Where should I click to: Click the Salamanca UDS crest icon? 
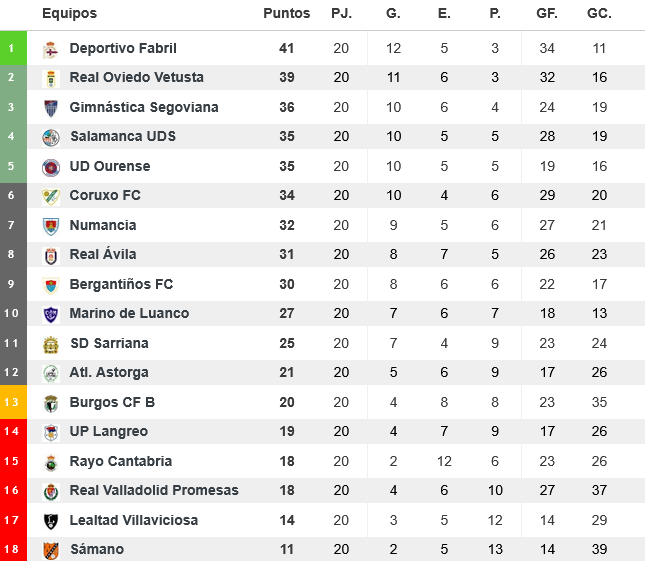coord(51,137)
